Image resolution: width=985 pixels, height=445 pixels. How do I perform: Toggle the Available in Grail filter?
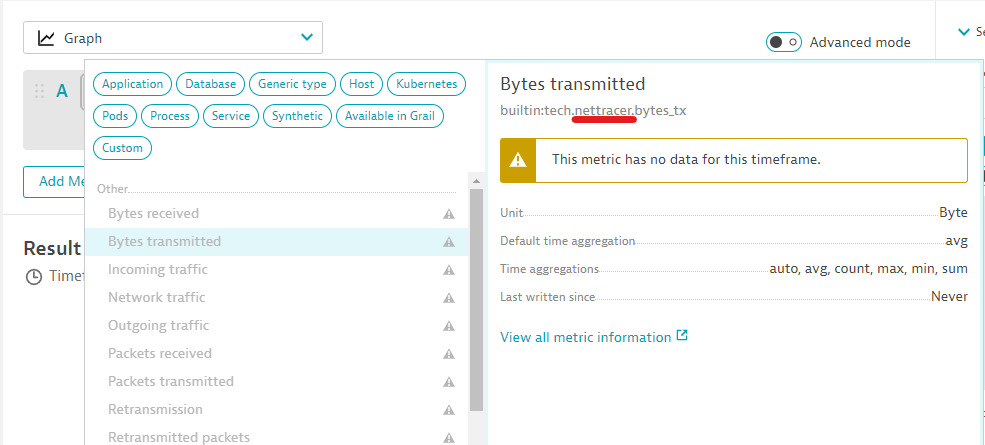389,116
